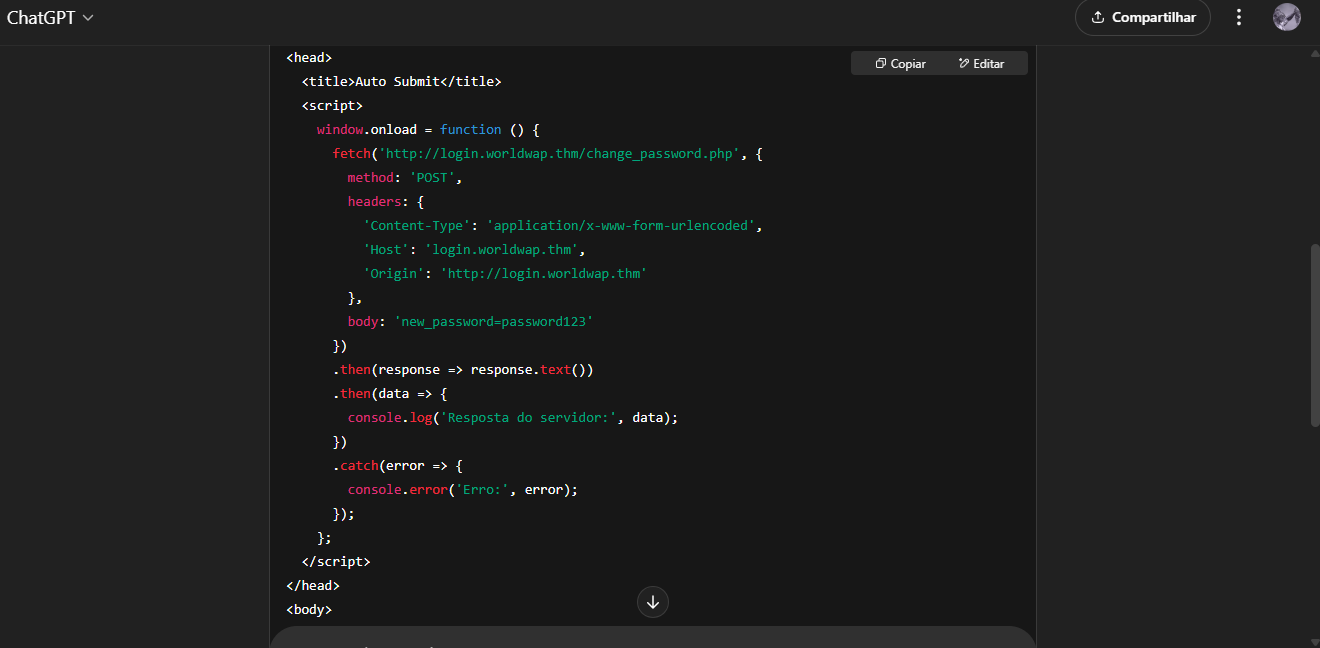Click the 'Auto Submit' title line text

click(x=401, y=81)
